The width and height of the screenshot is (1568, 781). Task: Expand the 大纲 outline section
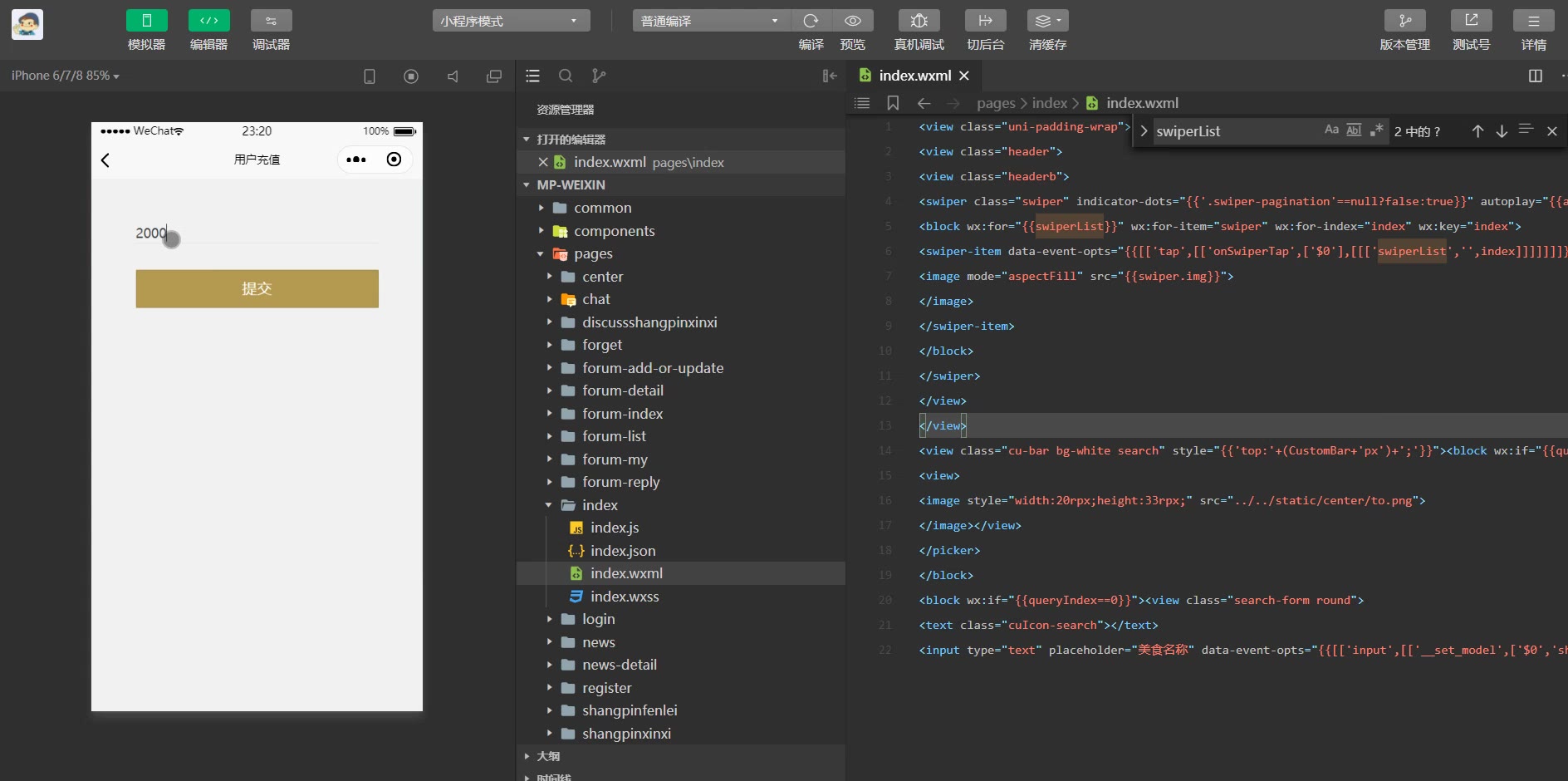coord(681,756)
